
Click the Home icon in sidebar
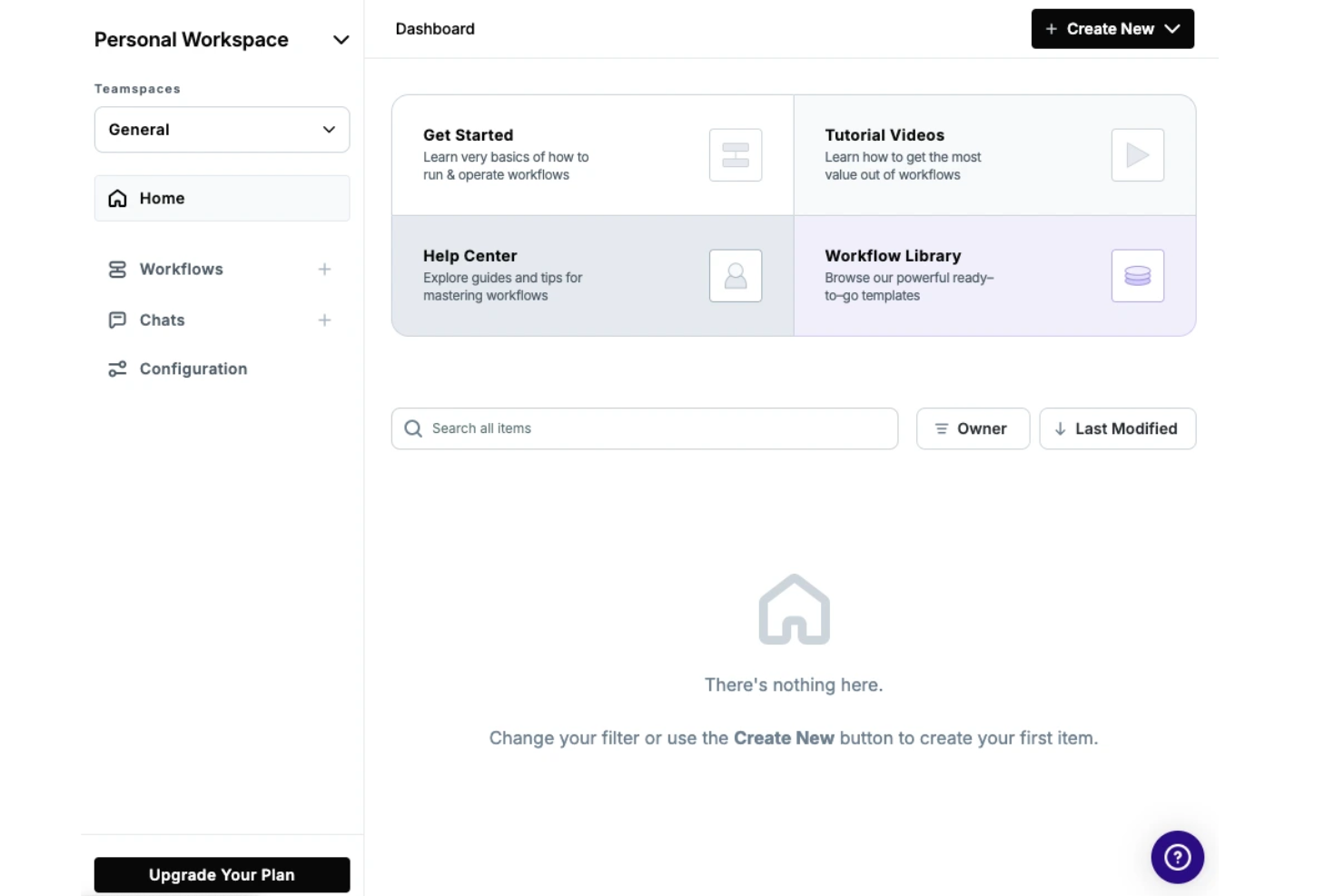[x=117, y=198]
